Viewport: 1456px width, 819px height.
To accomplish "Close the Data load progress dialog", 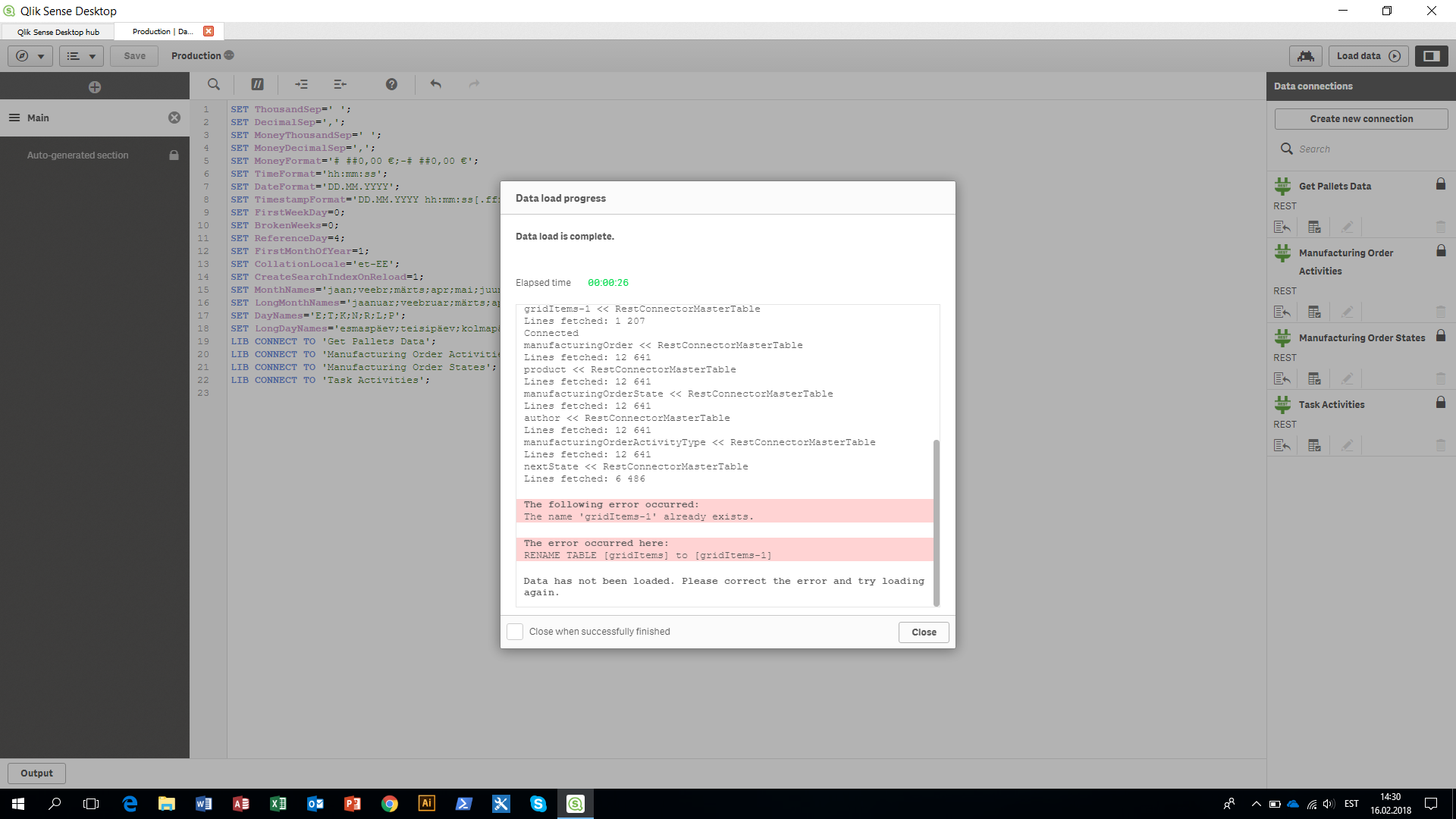I will tap(924, 632).
